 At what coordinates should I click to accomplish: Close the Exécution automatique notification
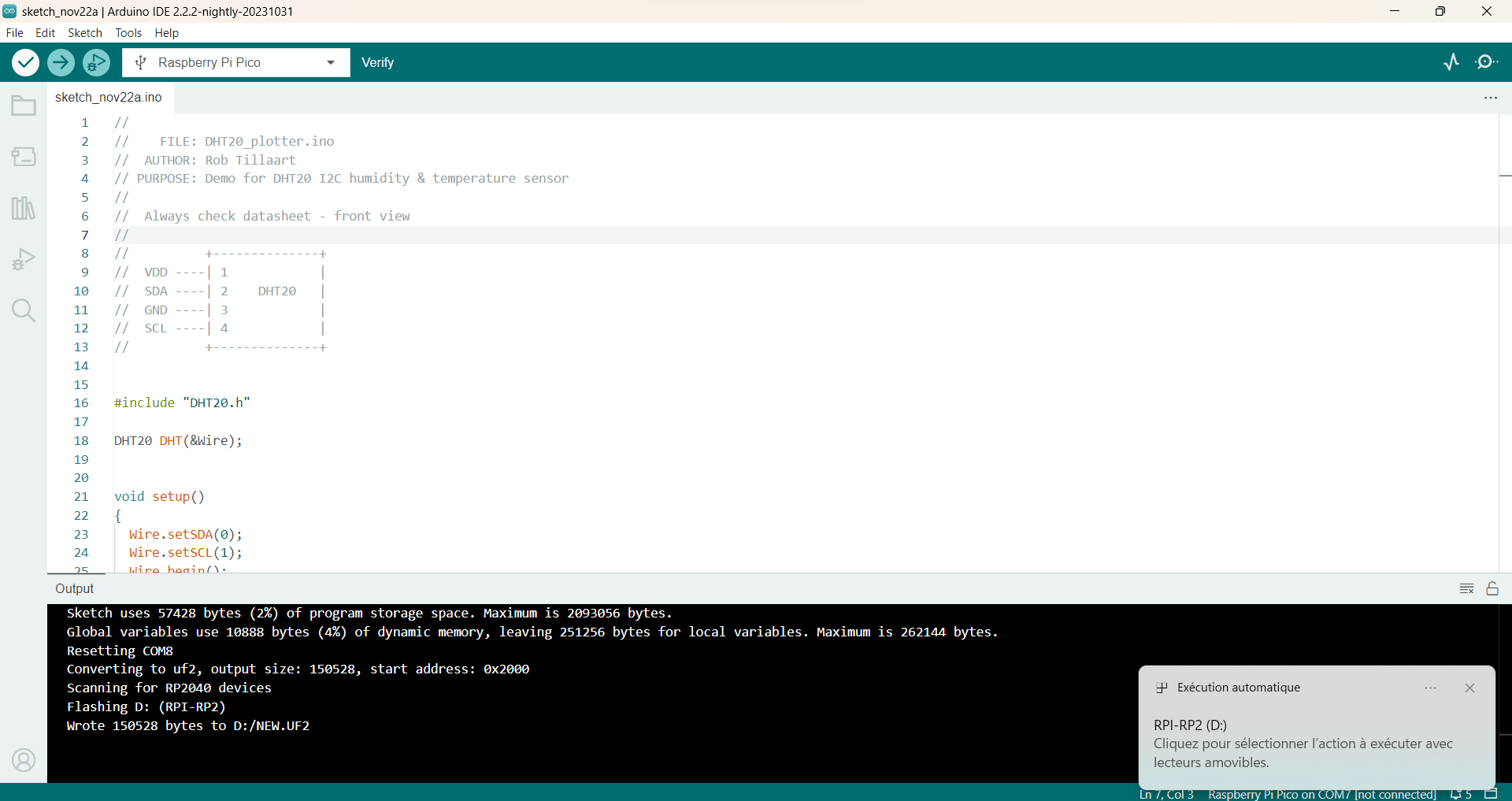tap(1469, 688)
